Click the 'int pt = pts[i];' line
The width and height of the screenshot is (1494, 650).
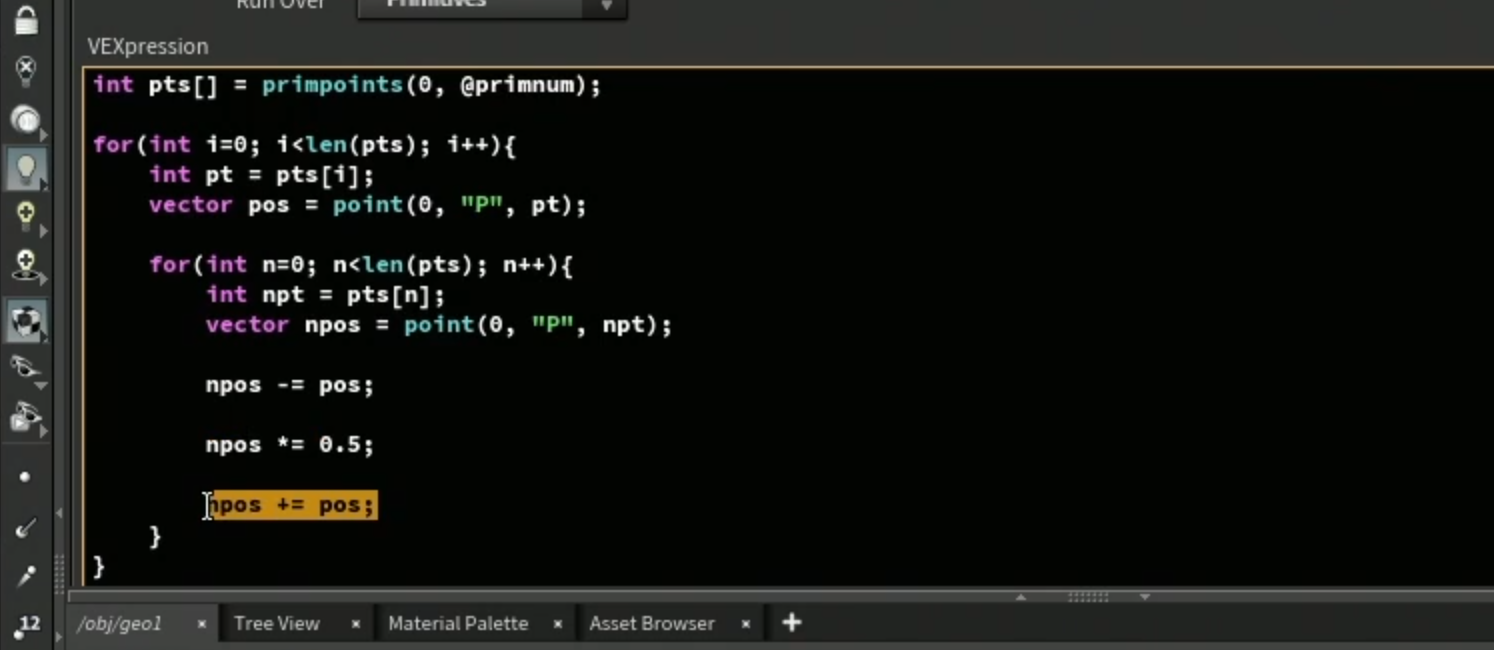pyautogui.click(x=261, y=175)
